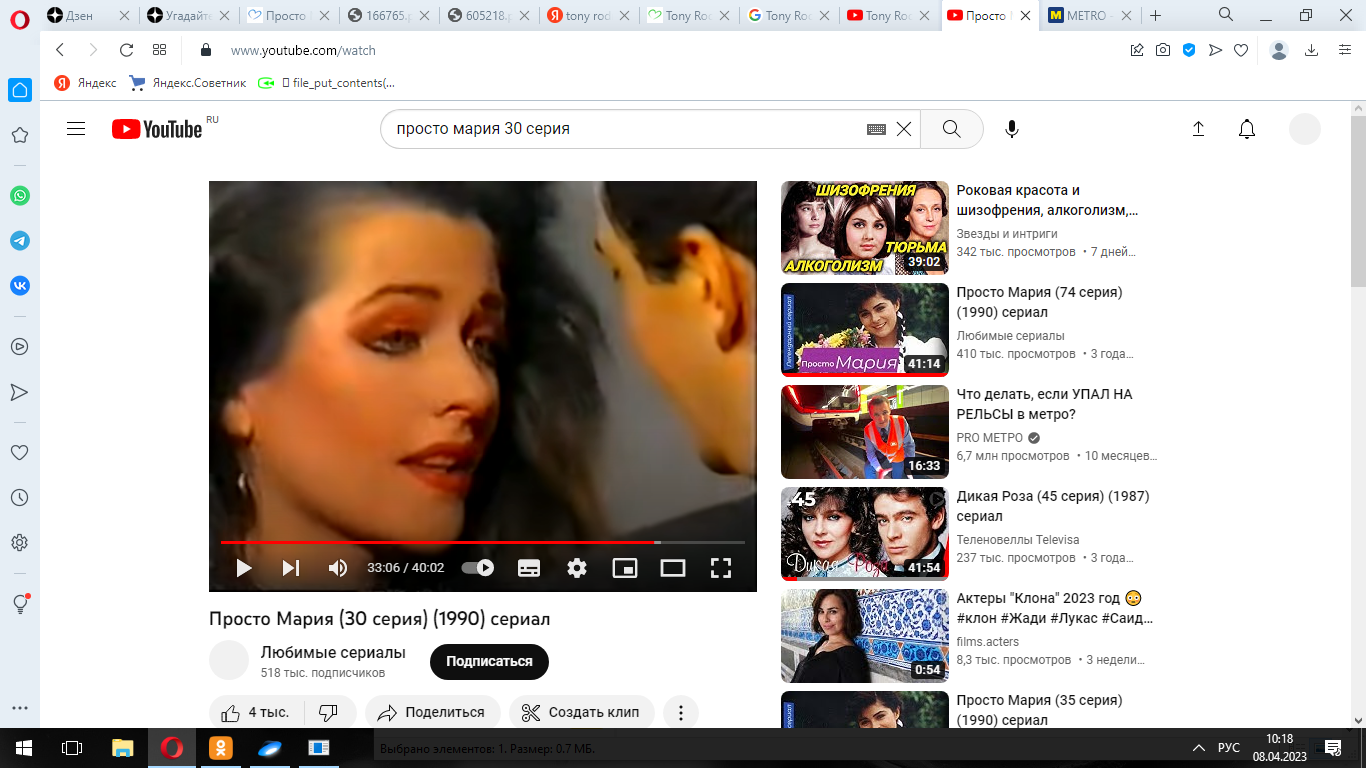
Task: Open history clock in sidebar
Action: point(19,498)
